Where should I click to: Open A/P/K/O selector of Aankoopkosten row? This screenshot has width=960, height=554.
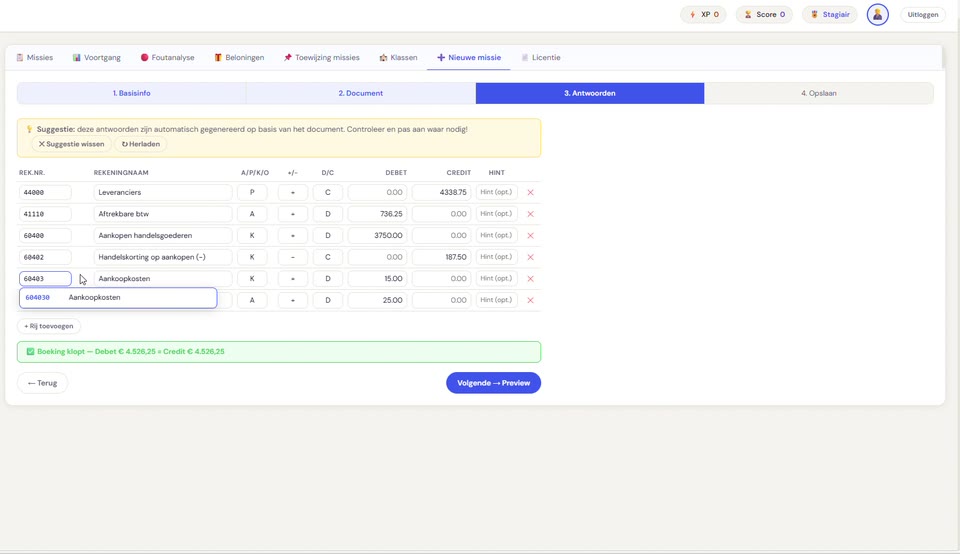[252, 279]
